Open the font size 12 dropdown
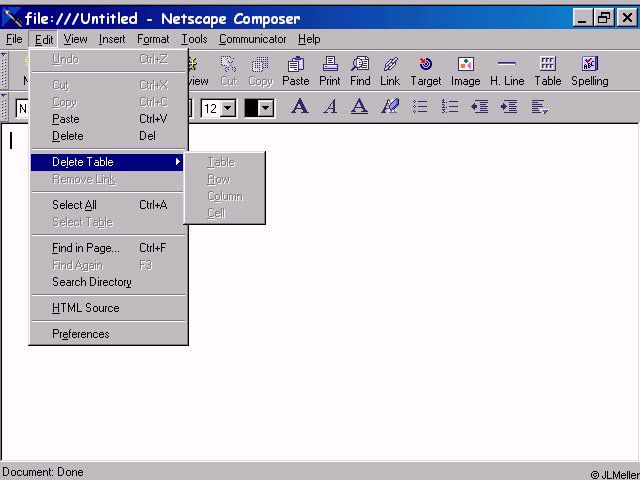This screenshot has width=640, height=480. pos(229,109)
